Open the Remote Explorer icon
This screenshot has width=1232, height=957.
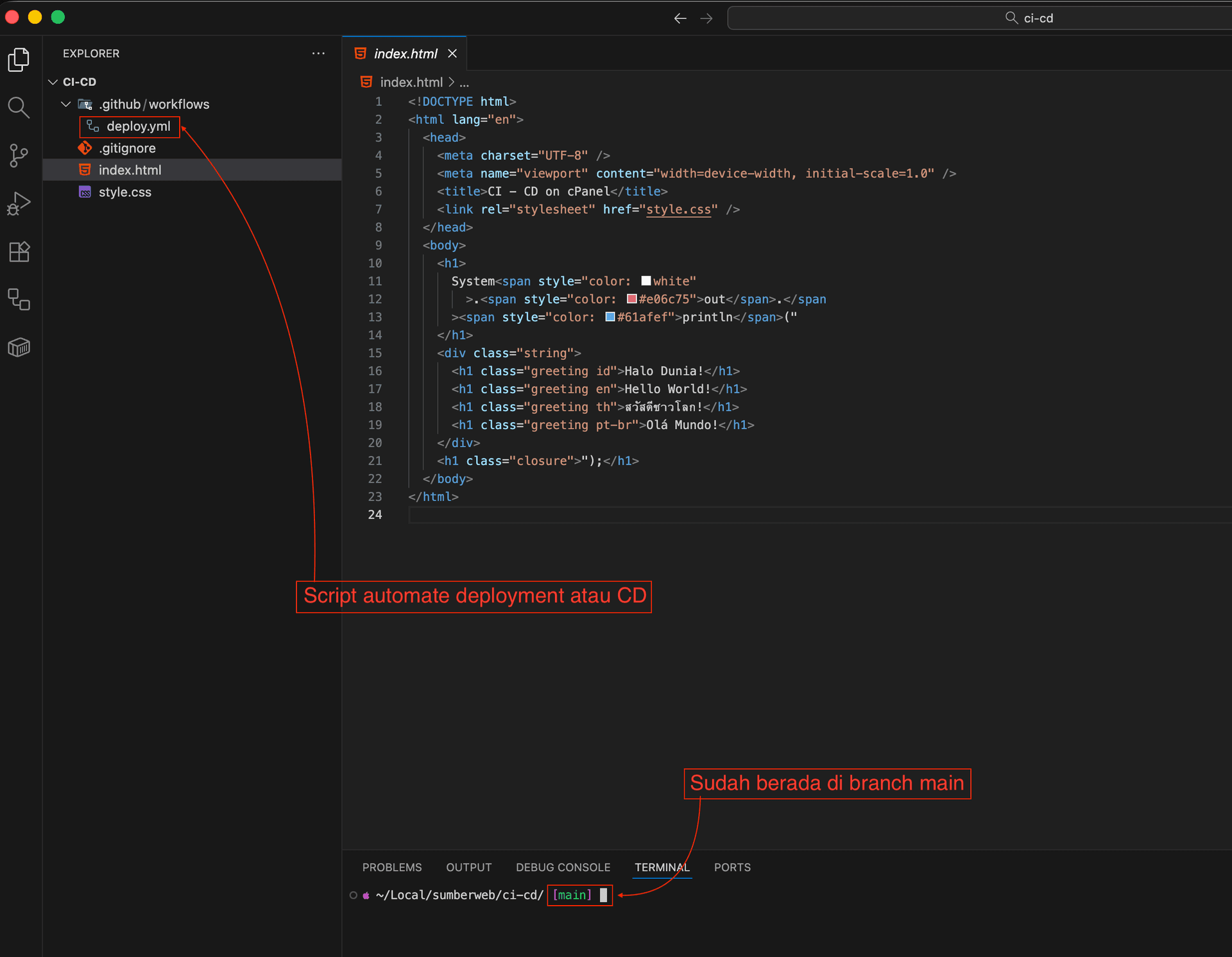(x=19, y=300)
